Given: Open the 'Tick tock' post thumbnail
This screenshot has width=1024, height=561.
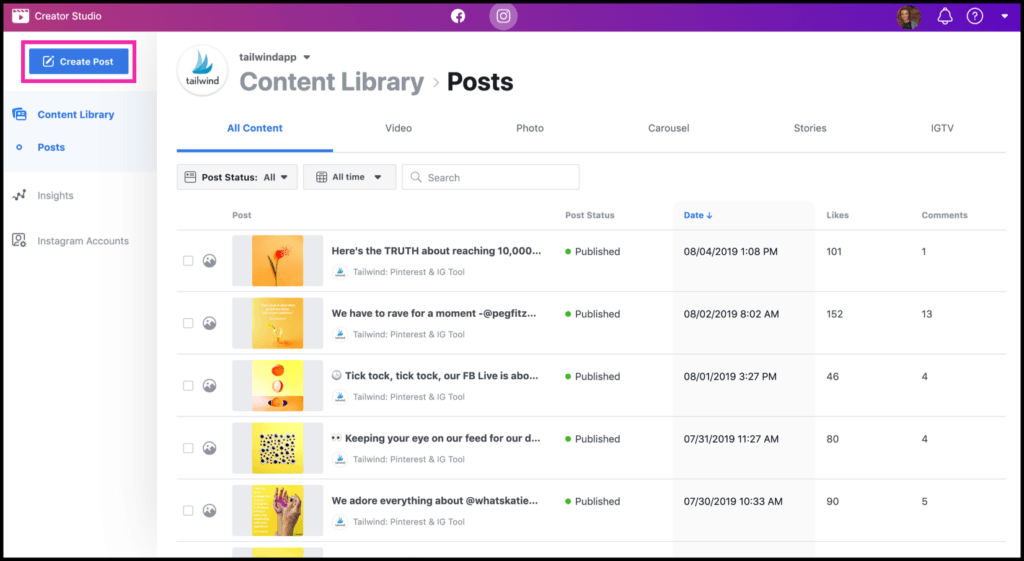Looking at the screenshot, I should pyautogui.click(x=278, y=386).
